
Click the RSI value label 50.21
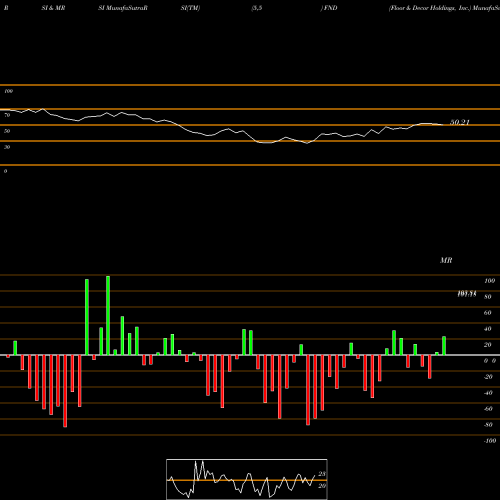(460, 122)
